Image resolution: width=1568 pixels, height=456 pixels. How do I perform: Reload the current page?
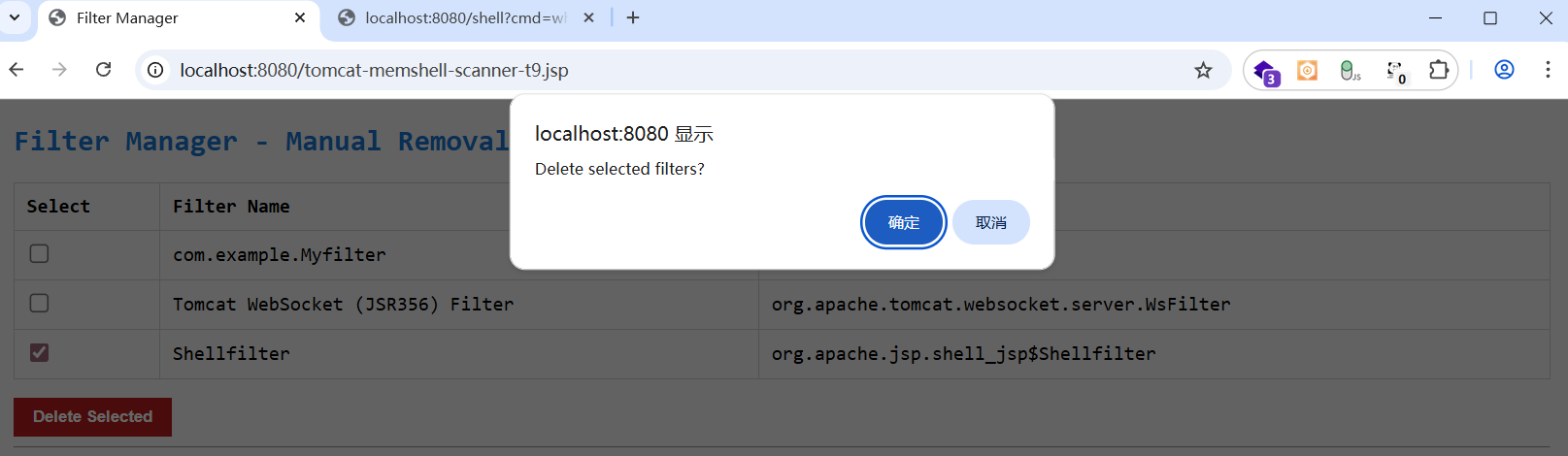tap(103, 70)
